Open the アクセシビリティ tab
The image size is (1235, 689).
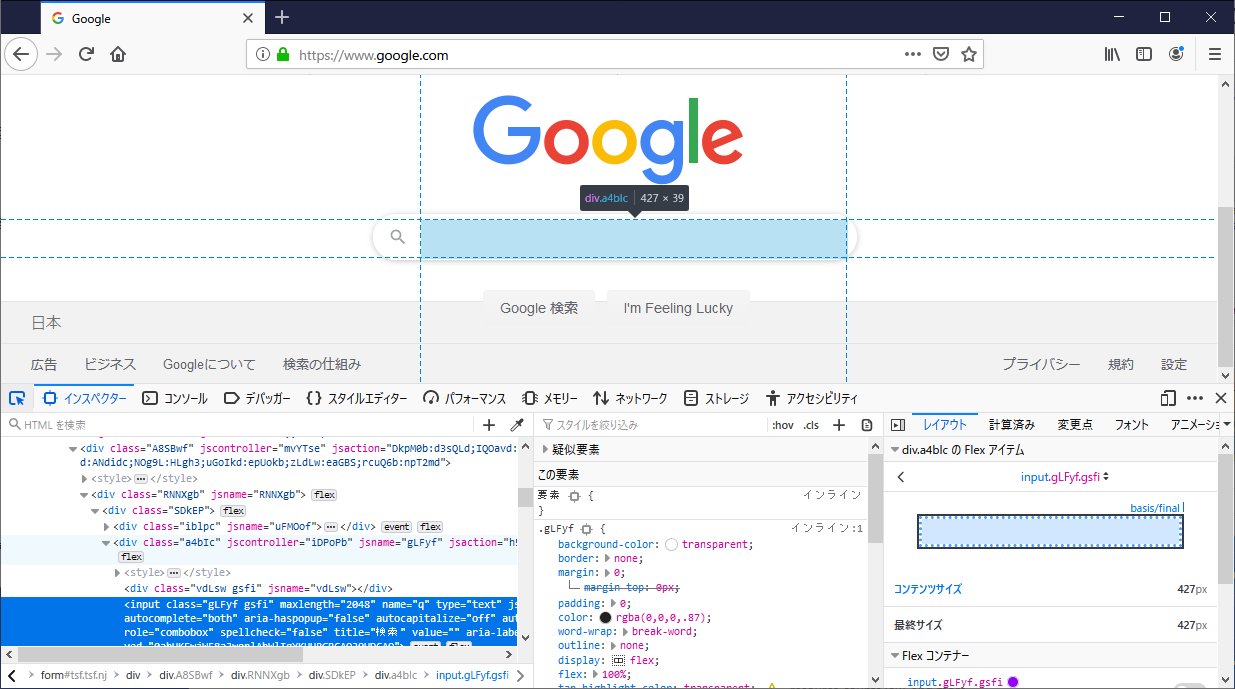[x=811, y=398]
